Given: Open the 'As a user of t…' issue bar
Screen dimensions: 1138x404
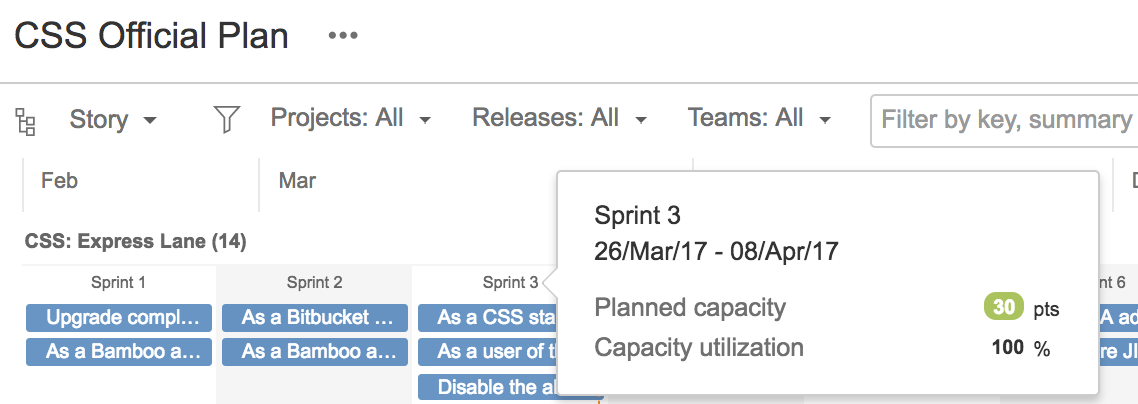Looking at the screenshot, I should point(488,352).
